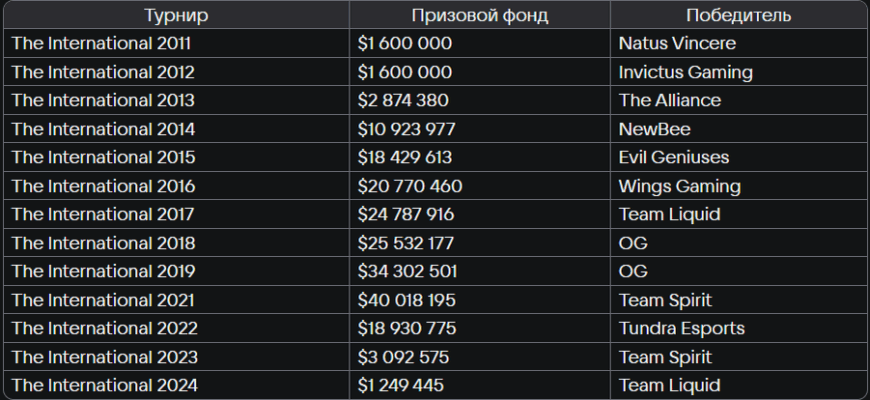Click the $18 930 775 prize cell
The width and height of the screenshot is (870, 400).
(407, 329)
